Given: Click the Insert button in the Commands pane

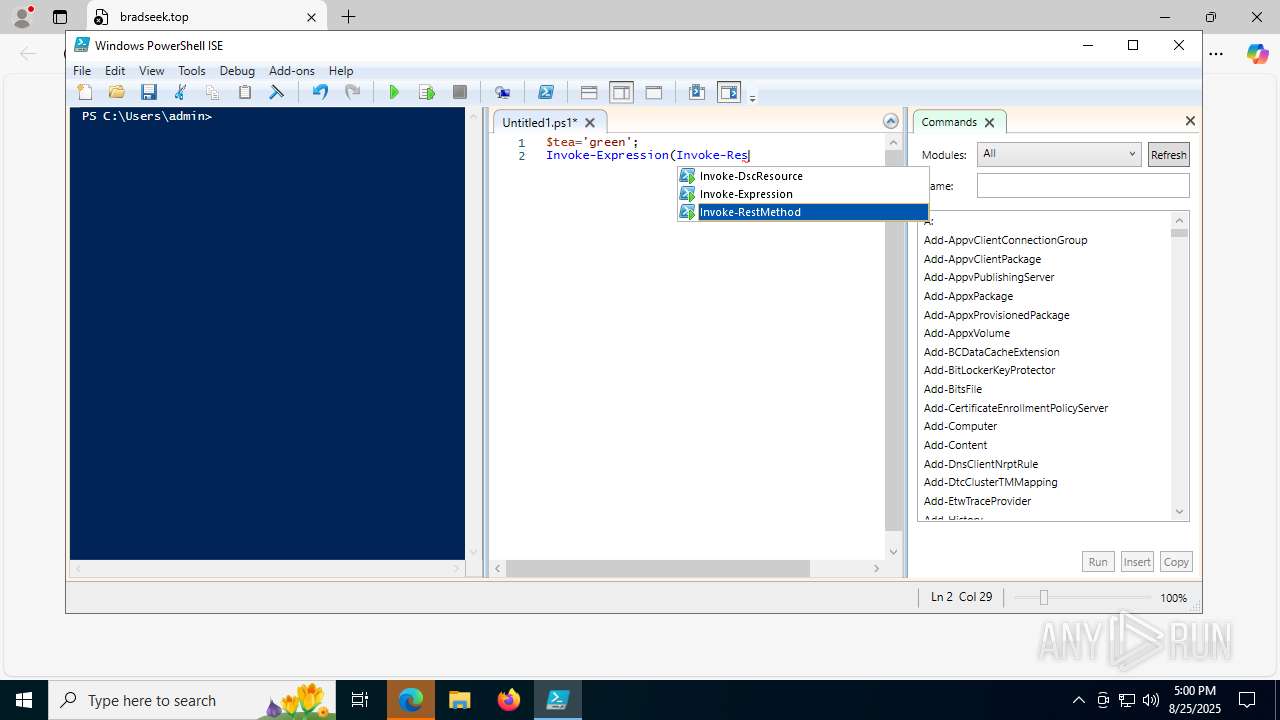Looking at the screenshot, I should 1137,562.
